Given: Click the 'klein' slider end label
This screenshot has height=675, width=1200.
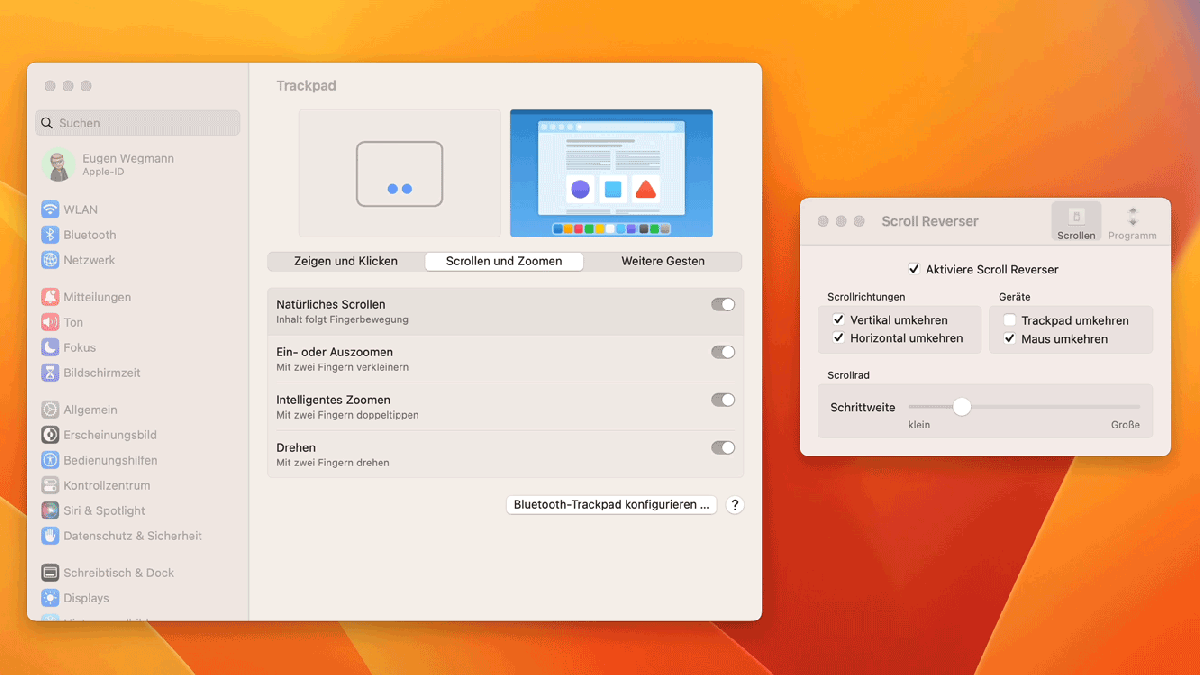Looking at the screenshot, I should coord(919,425).
